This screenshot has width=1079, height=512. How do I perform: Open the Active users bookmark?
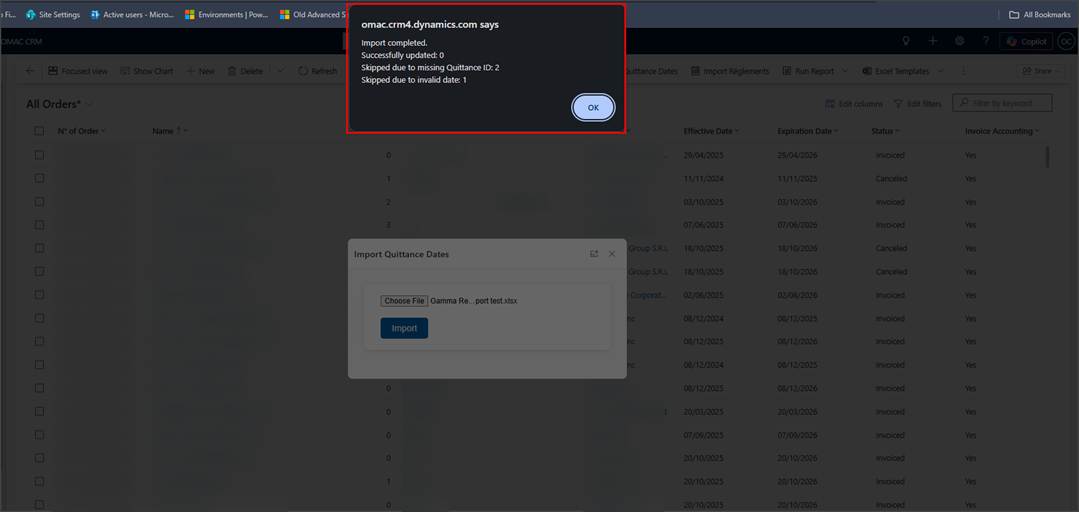pyautogui.click(x=132, y=14)
